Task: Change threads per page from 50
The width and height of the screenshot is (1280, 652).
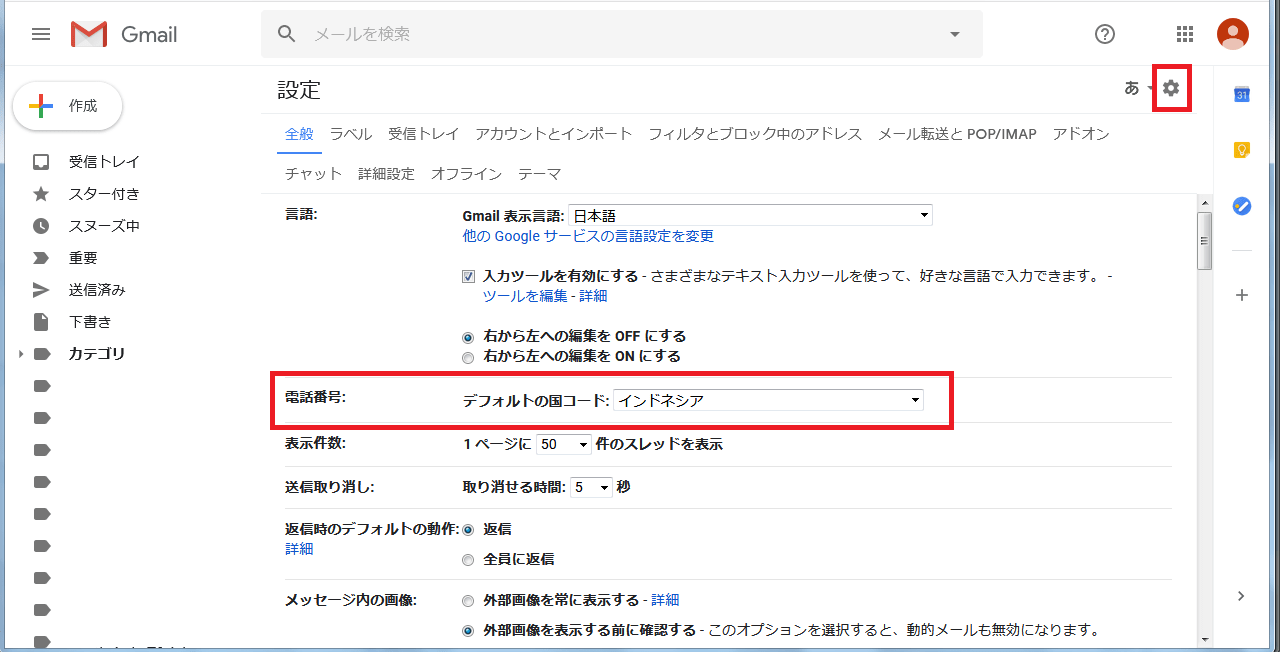Action: click(564, 443)
